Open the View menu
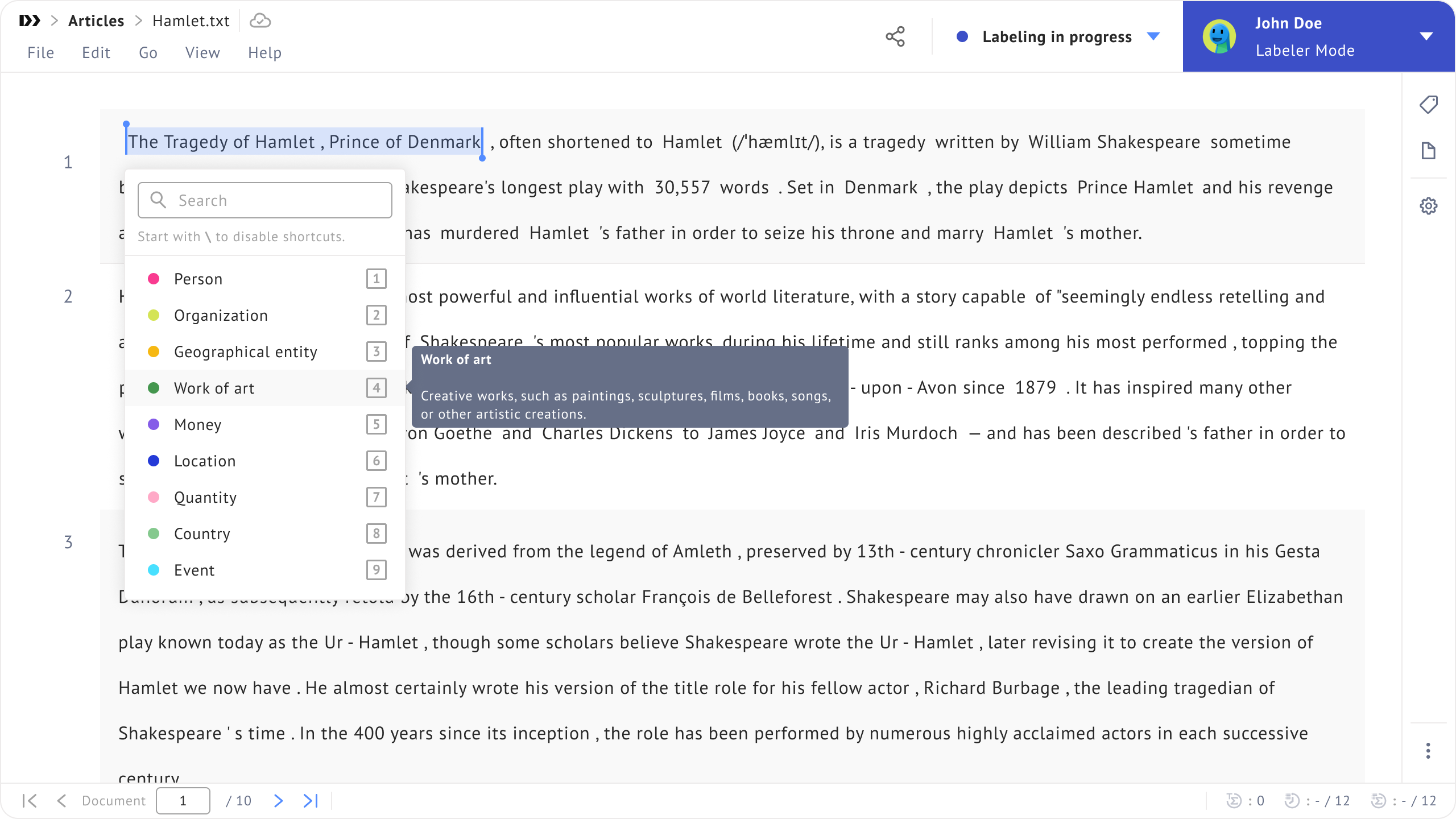This screenshot has height=819, width=1456. tap(202, 53)
